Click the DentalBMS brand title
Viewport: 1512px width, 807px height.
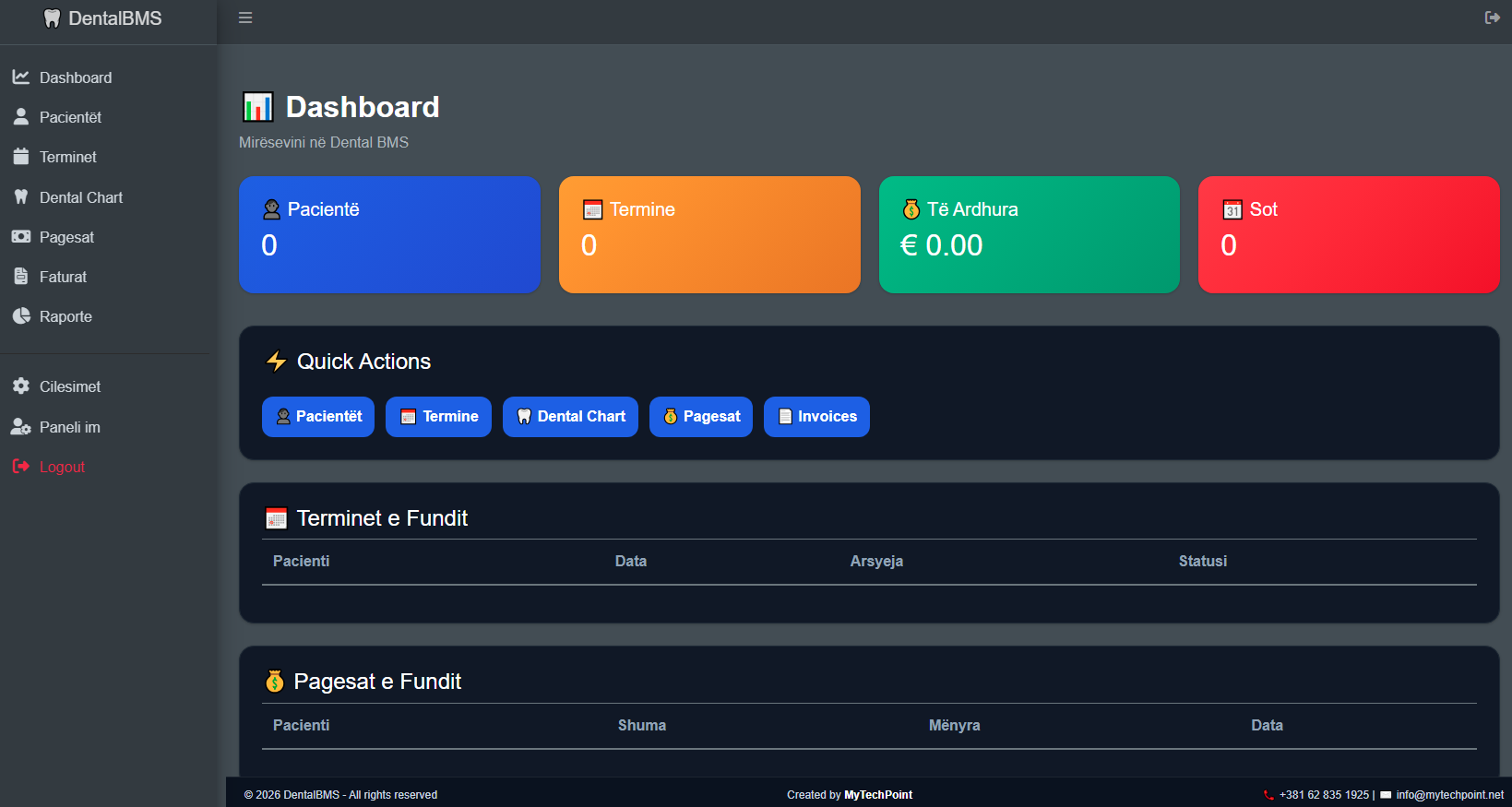(x=115, y=18)
